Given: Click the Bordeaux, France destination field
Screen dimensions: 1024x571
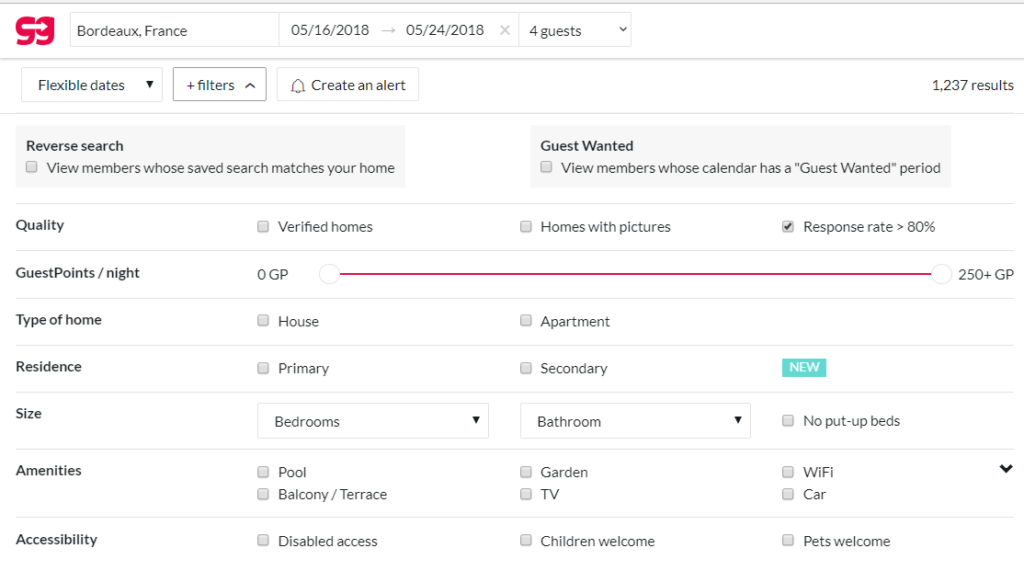Looking at the screenshot, I should coord(175,31).
